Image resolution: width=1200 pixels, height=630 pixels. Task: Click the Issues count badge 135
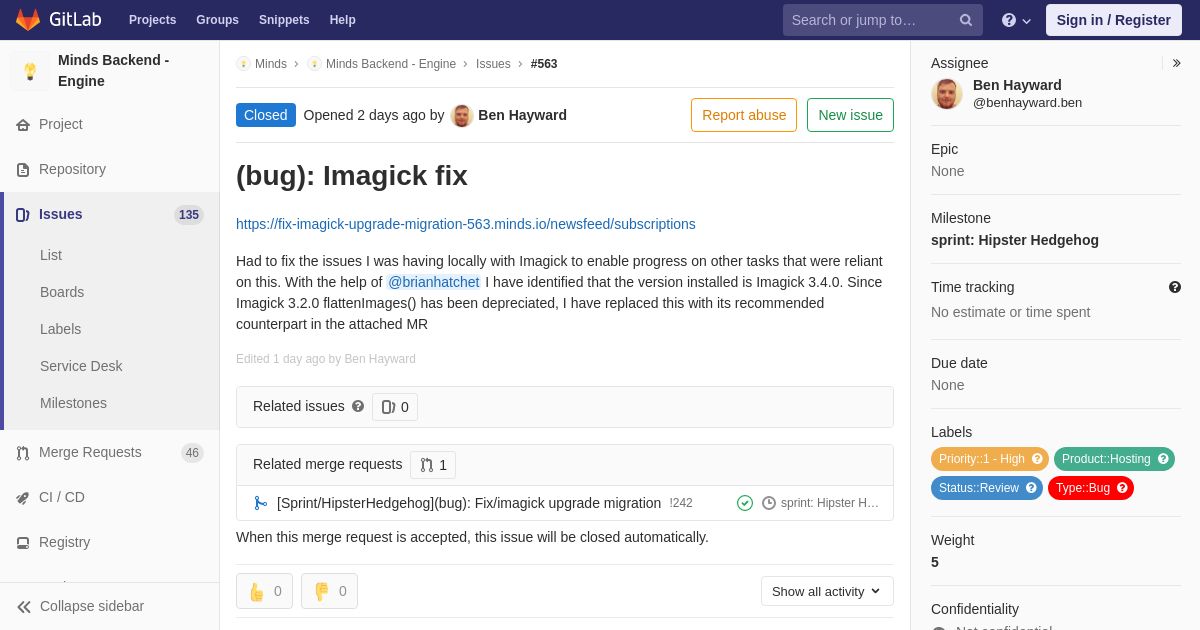tap(189, 215)
